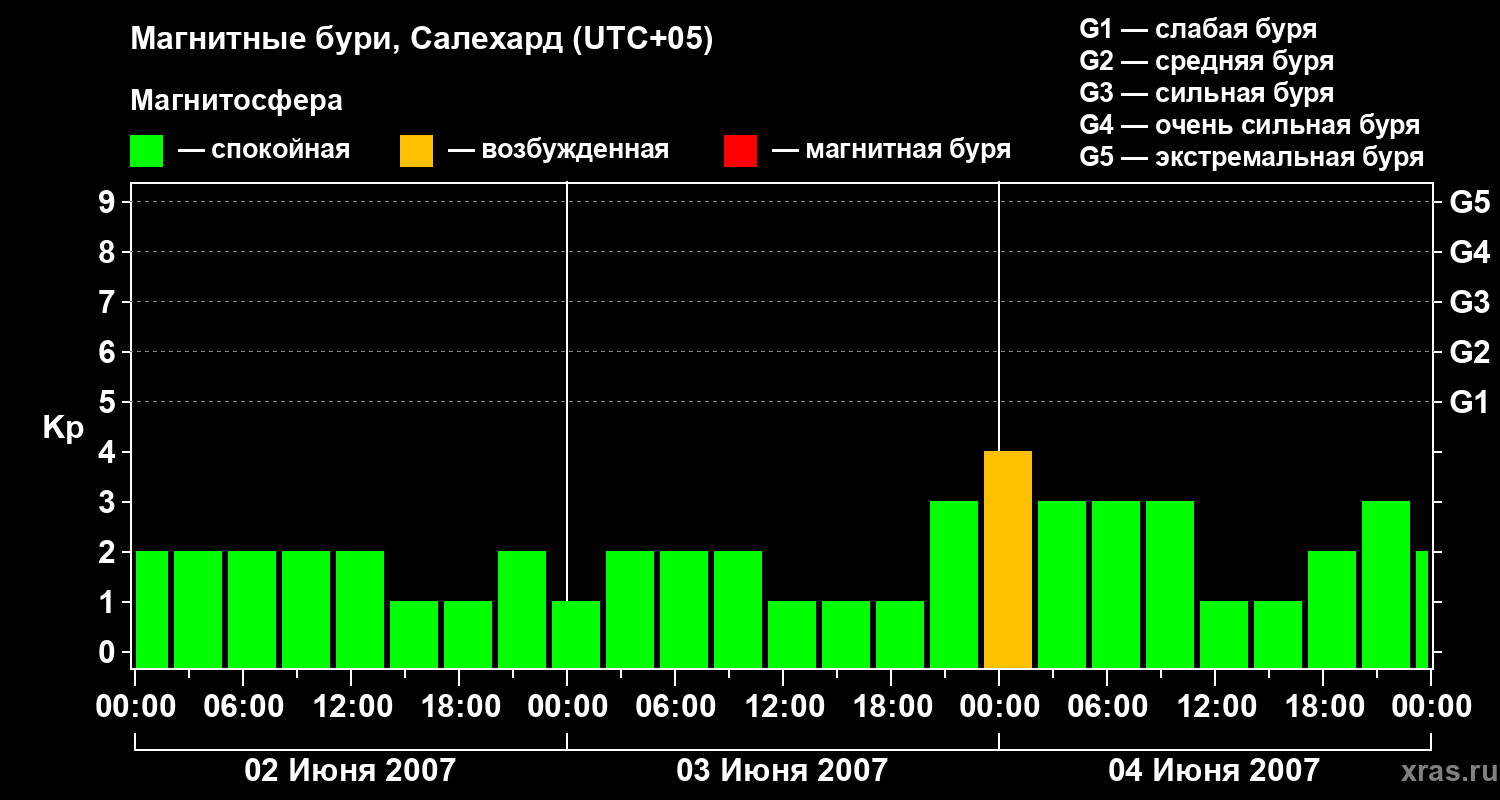The width and height of the screenshot is (1500, 800).
Task: Click the legend label — магнитная буря
Action: 891,150
